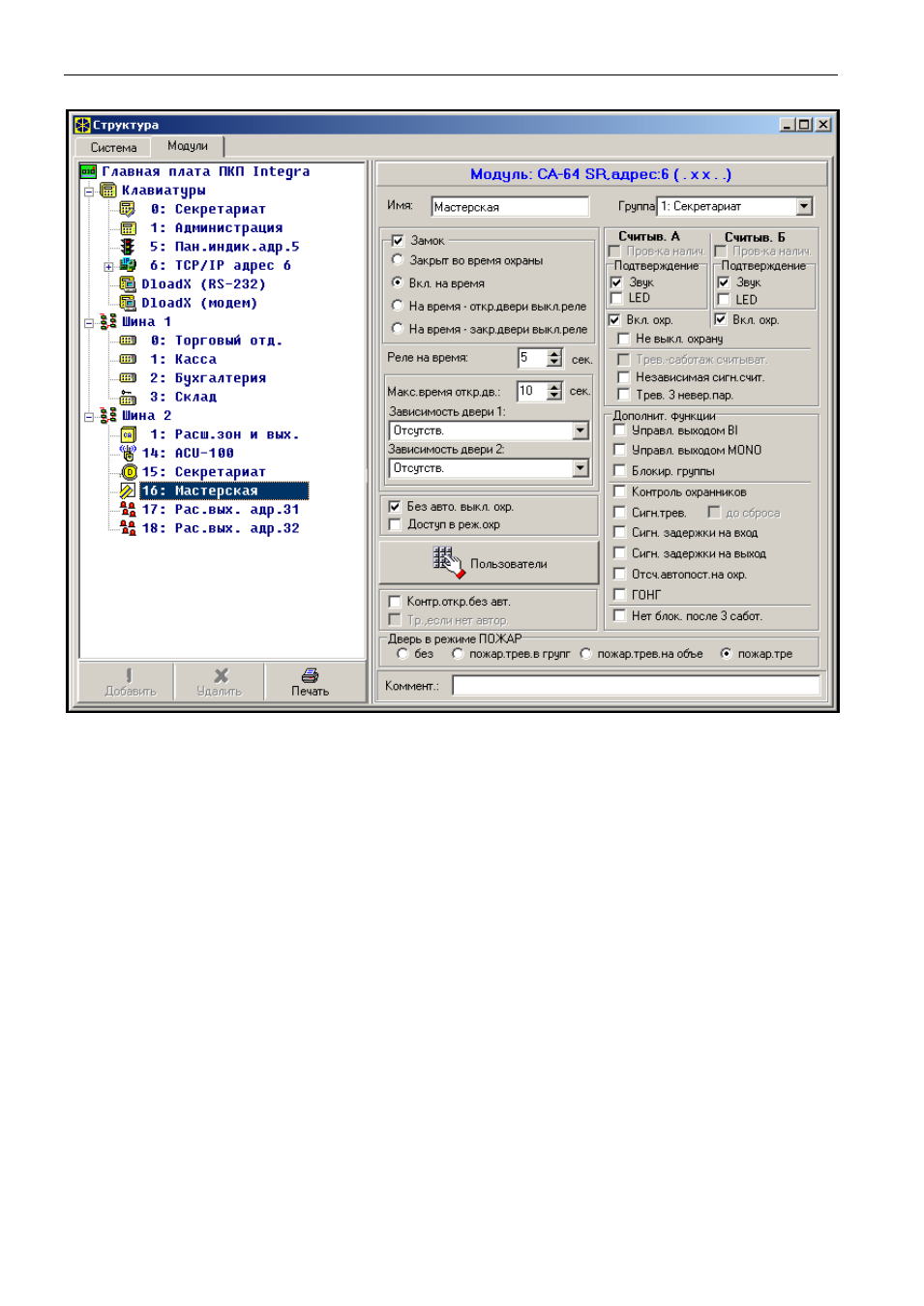Select Вкл. на время radio button
Screen dimensions: 924x1306
point(397,282)
